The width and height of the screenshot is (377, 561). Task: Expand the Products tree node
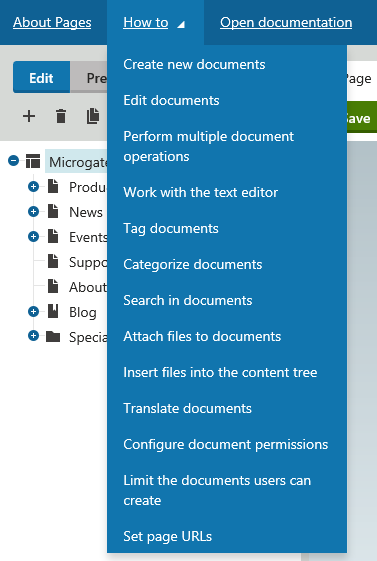(x=33, y=186)
